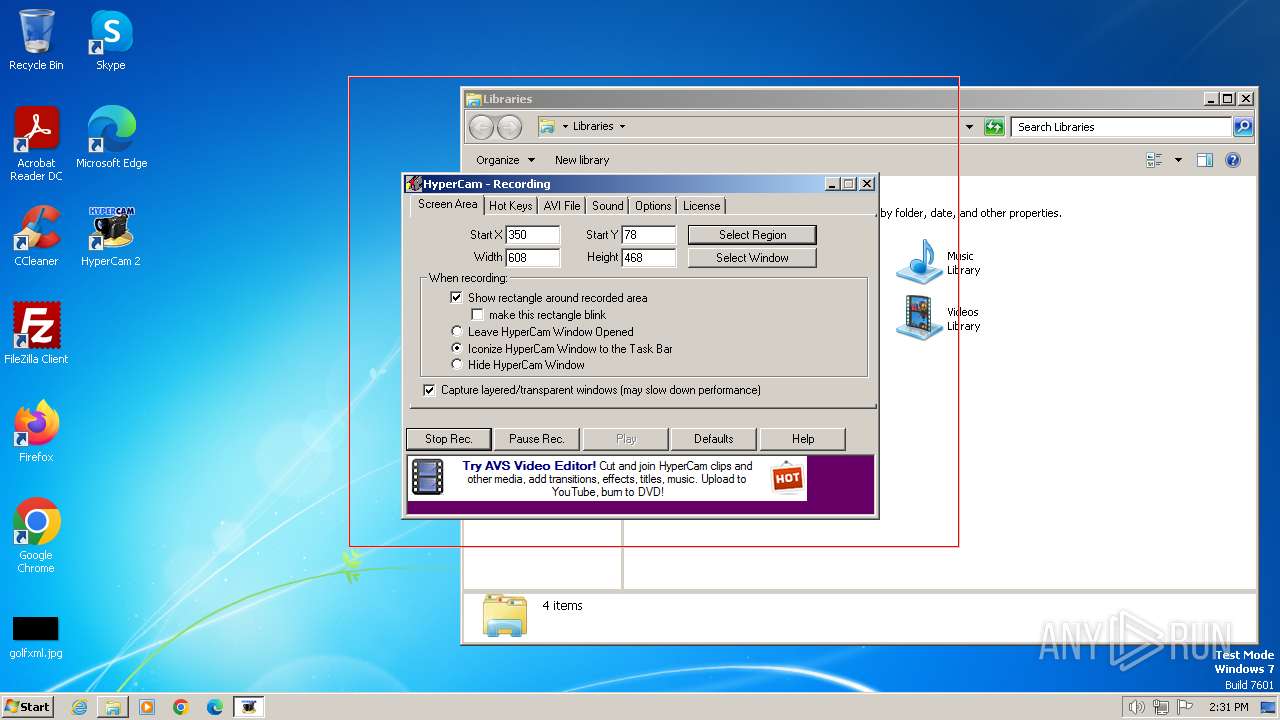Open Skype desktop shortcut
Screen dimensions: 1280x720
tap(111, 40)
